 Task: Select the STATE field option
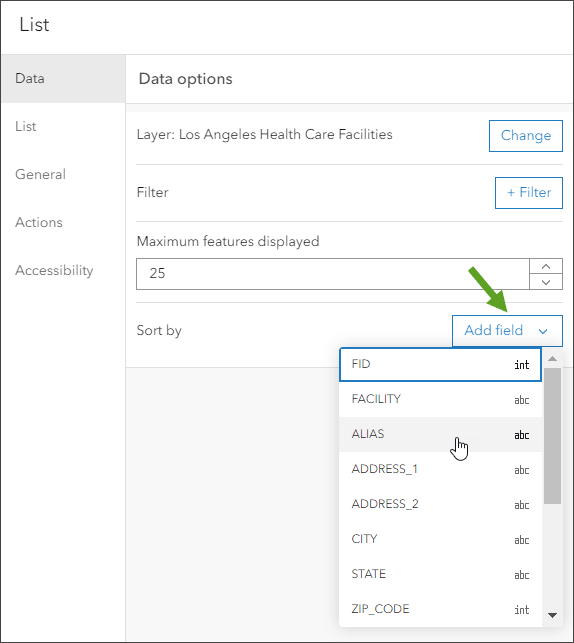tap(440, 574)
